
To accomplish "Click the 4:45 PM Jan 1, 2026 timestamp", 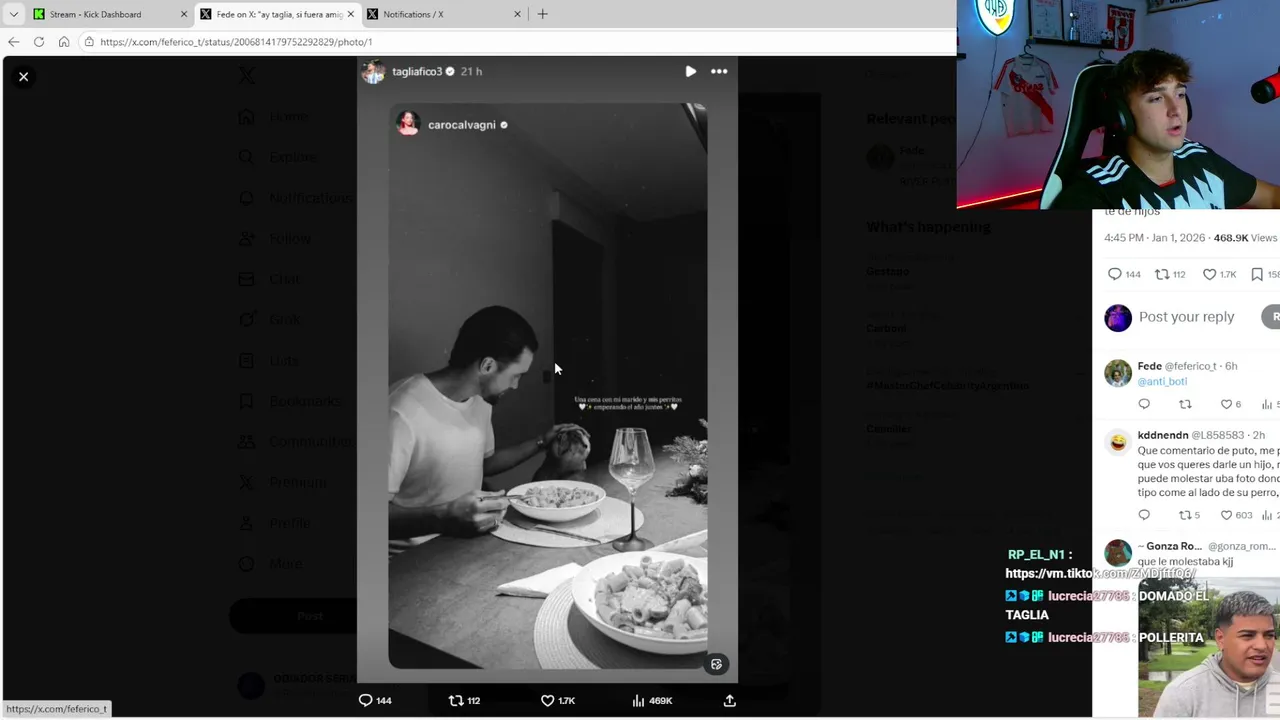I will click(x=1155, y=238).
